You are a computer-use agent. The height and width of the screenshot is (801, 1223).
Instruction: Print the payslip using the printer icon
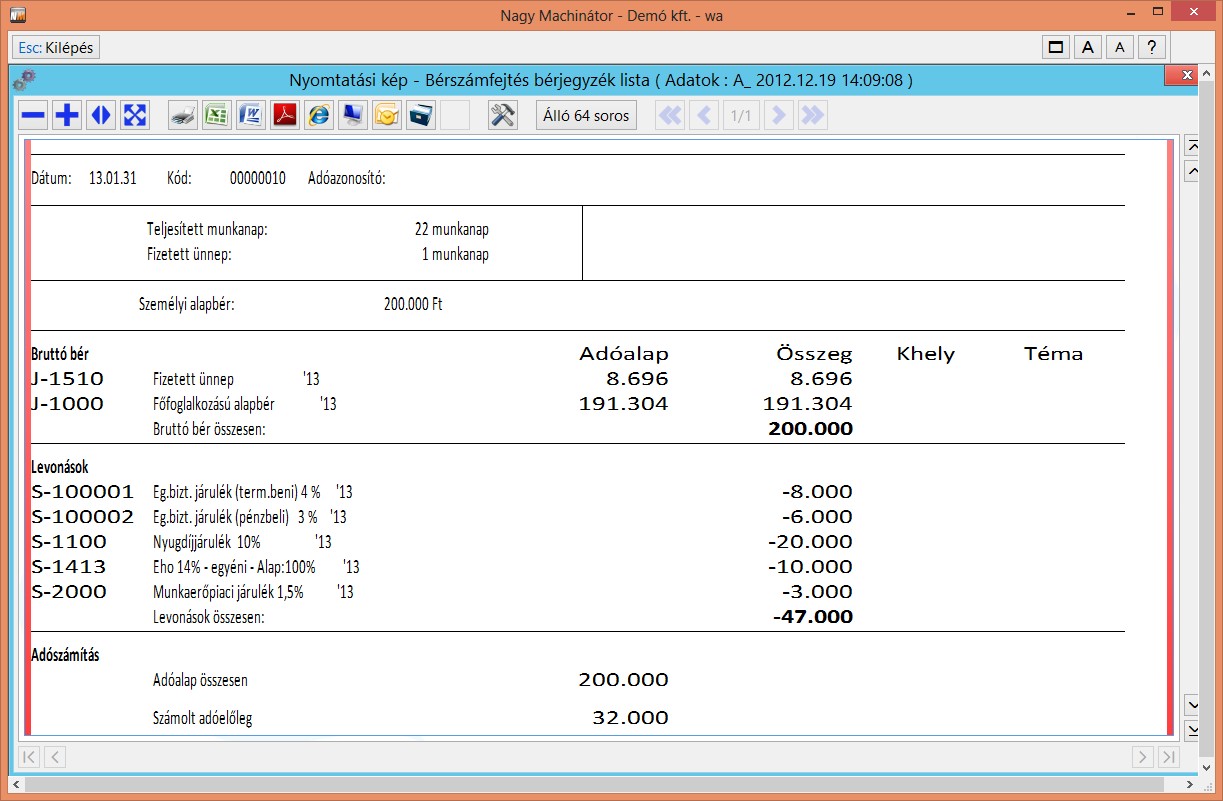tap(182, 116)
